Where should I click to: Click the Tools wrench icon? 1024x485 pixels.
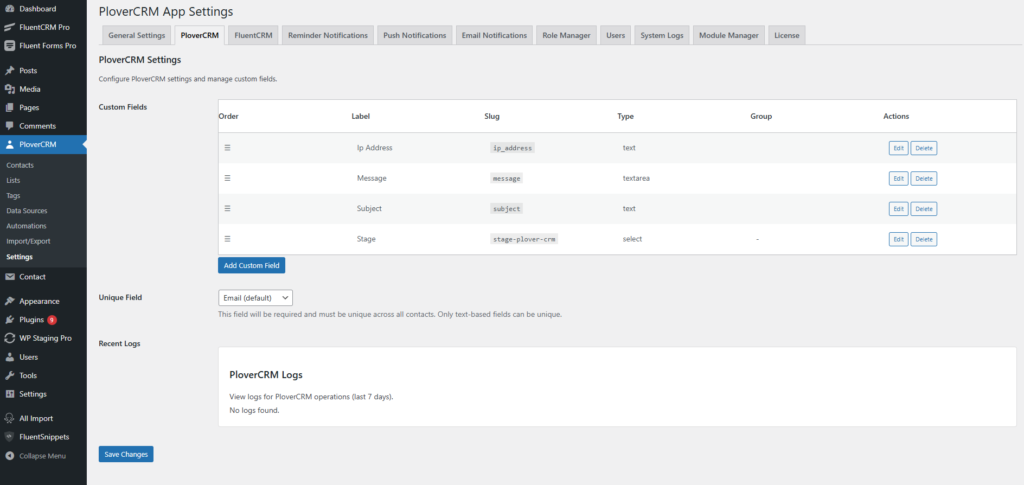9,375
